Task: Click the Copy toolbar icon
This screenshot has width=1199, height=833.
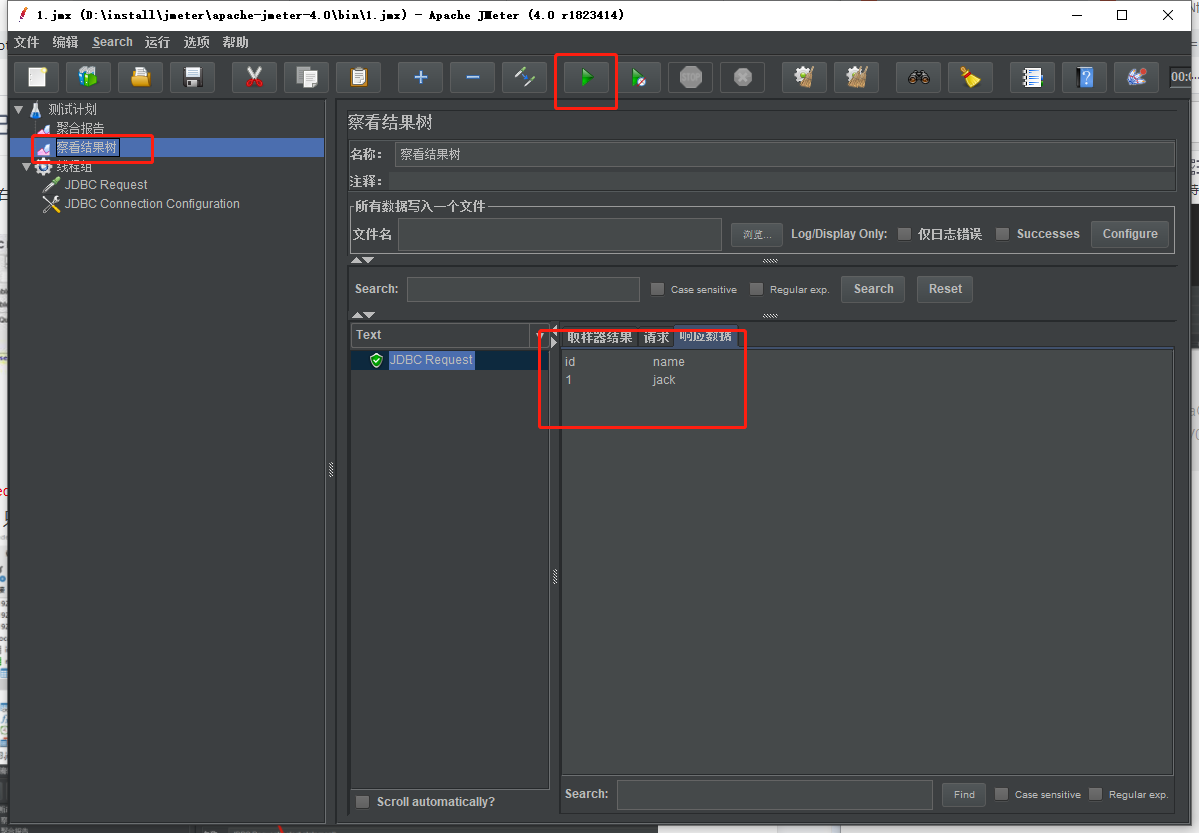Action: 307,77
